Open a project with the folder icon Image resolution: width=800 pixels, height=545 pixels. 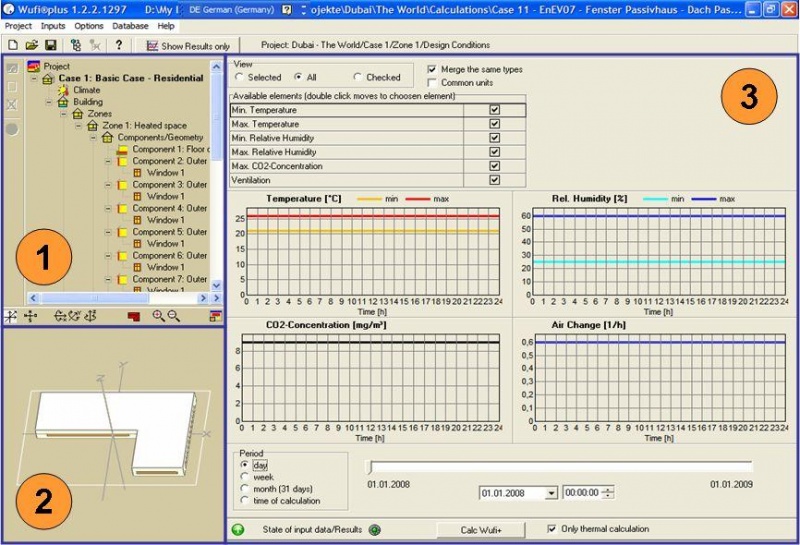click(31, 45)
